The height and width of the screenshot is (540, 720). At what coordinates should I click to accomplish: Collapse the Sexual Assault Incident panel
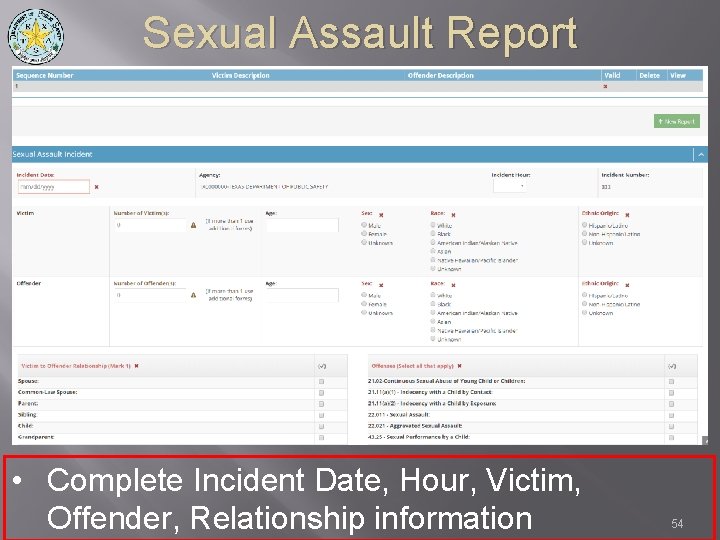click(701, 155)
